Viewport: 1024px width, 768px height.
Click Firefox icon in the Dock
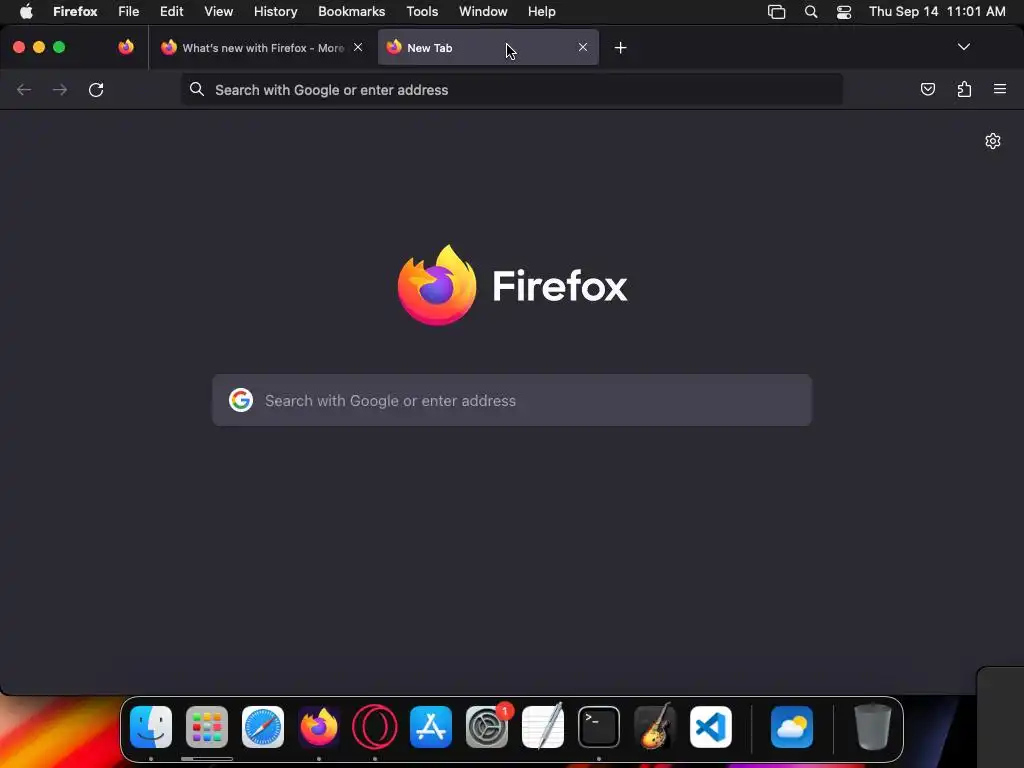[x=319, y=727]
